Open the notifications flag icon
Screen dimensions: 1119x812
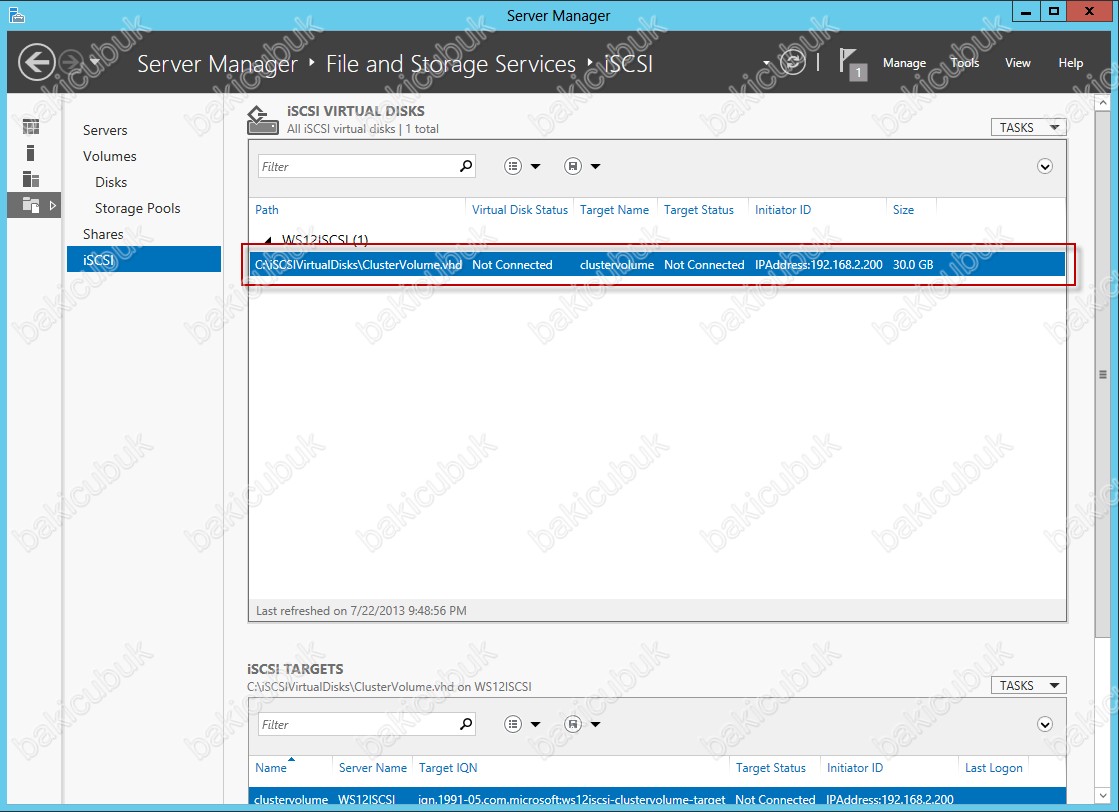pyautogui.click(x=851, y=62)
